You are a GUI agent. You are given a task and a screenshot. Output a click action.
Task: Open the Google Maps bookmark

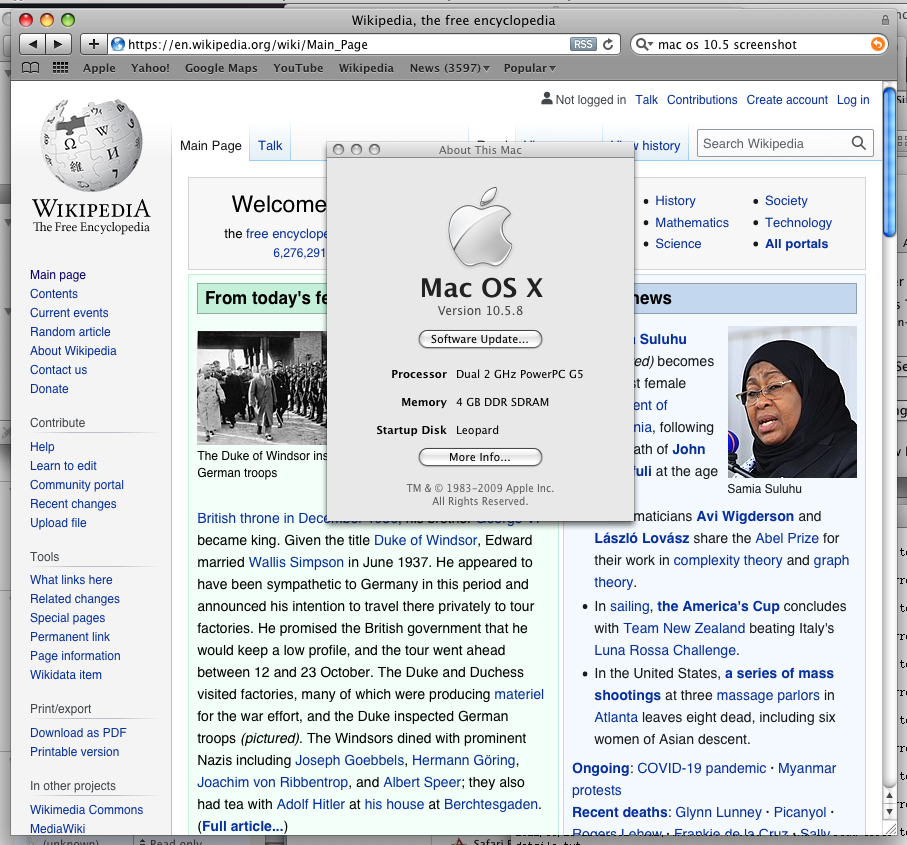tap(221, 68)
